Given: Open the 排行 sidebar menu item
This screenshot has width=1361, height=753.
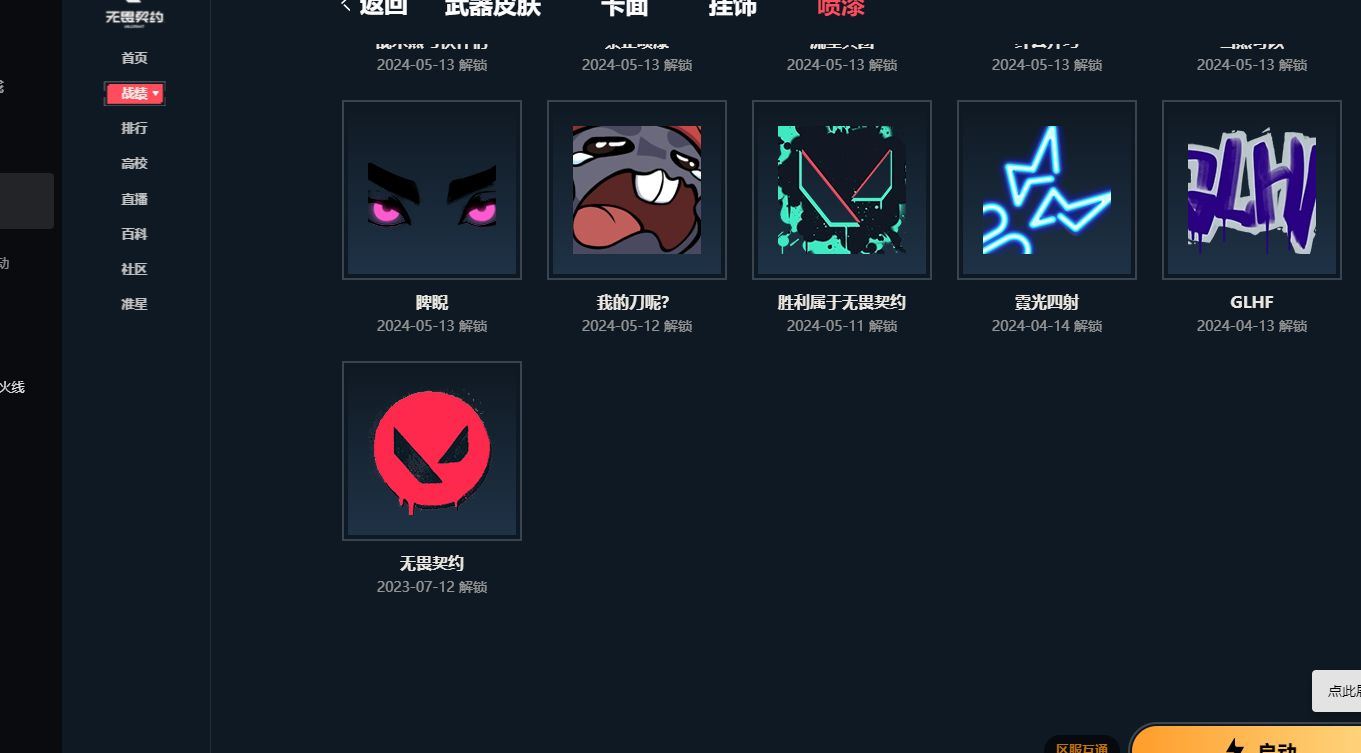Looking at the screenshot, I should [x=134, y=128].
